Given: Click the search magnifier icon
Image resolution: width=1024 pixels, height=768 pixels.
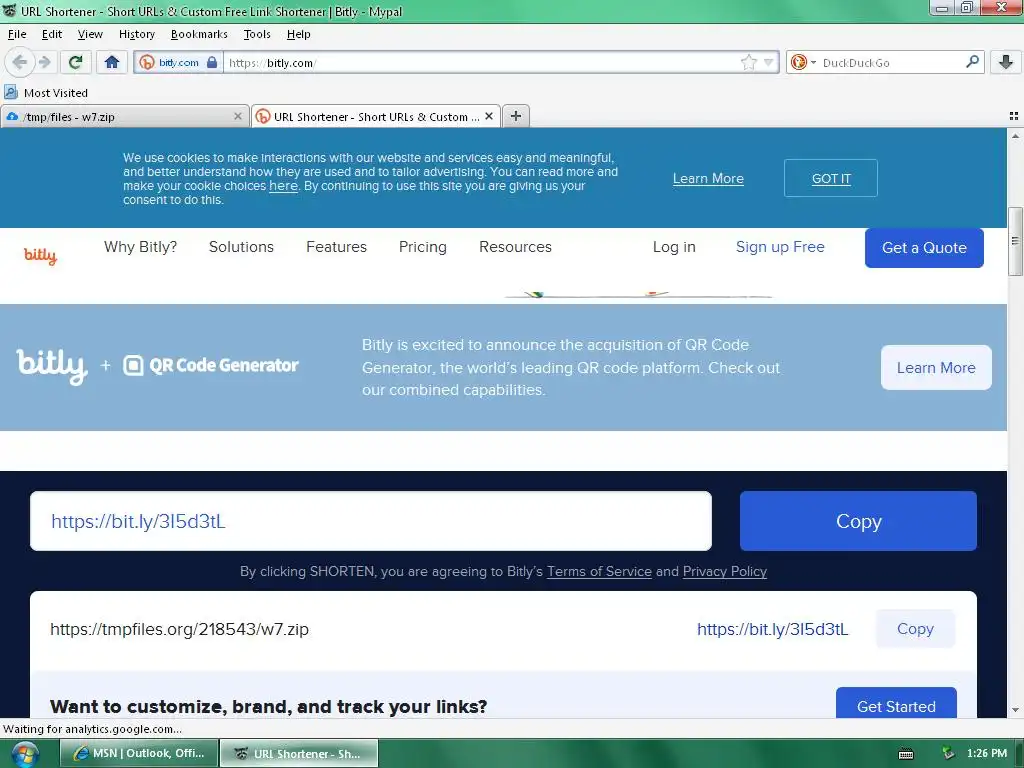Looking at the screenshot, I should pyautogui.click(x=972, y=62).
